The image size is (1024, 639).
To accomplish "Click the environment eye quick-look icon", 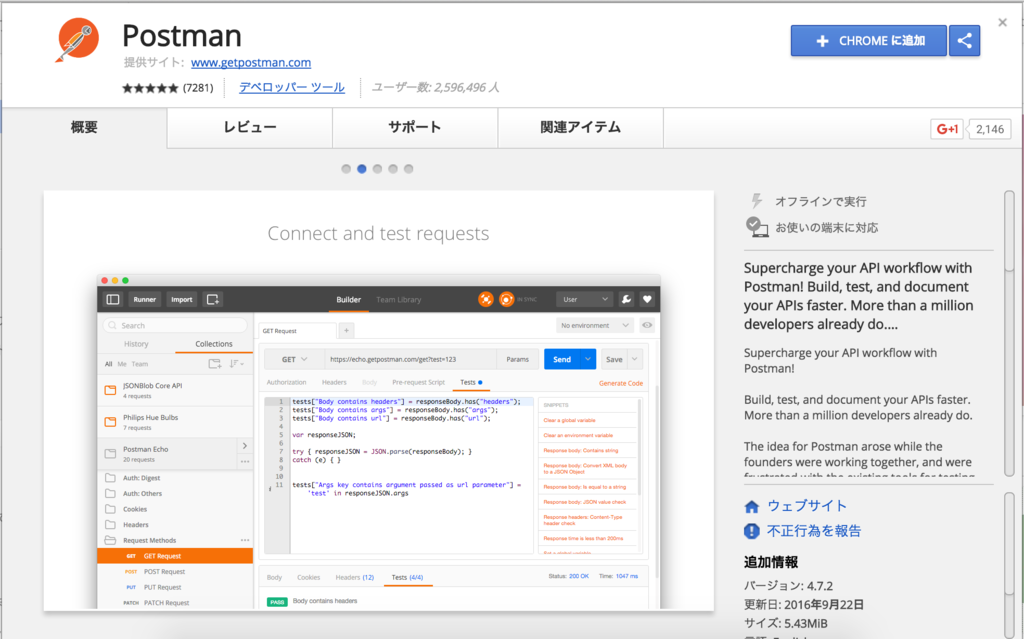I will pos(647,325).
